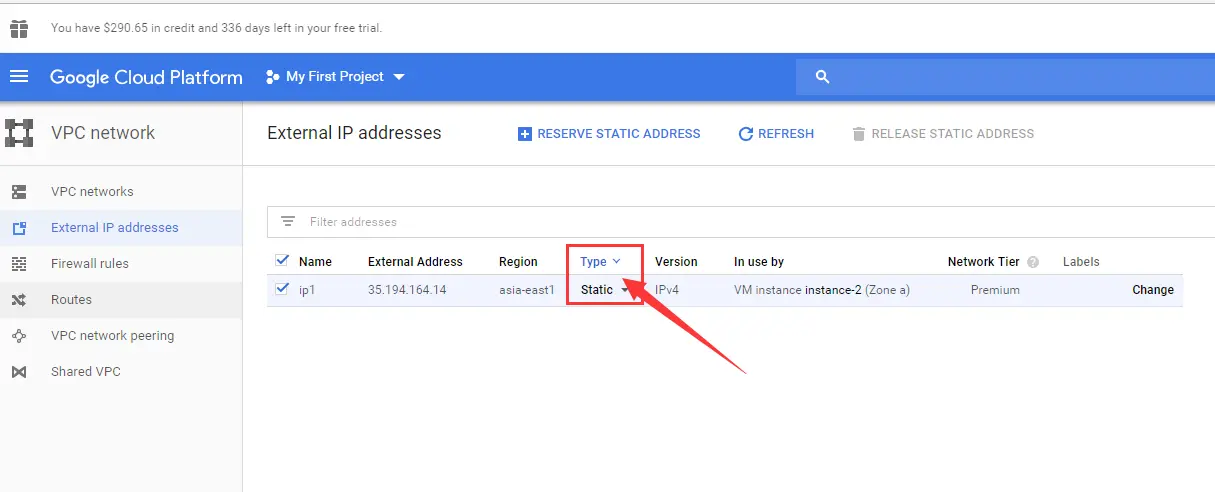
Task: Open the instance-2 link
Action: [833, 290]
